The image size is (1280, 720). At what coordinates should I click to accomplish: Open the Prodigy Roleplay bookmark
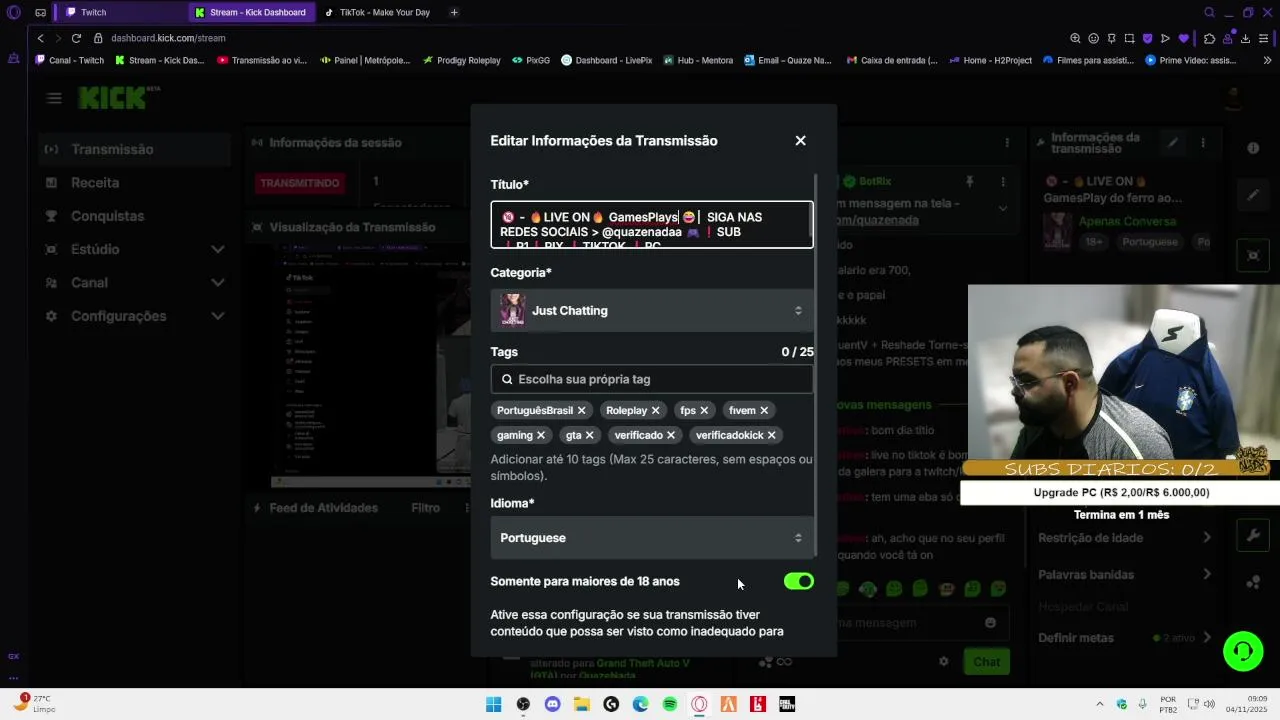461,60
